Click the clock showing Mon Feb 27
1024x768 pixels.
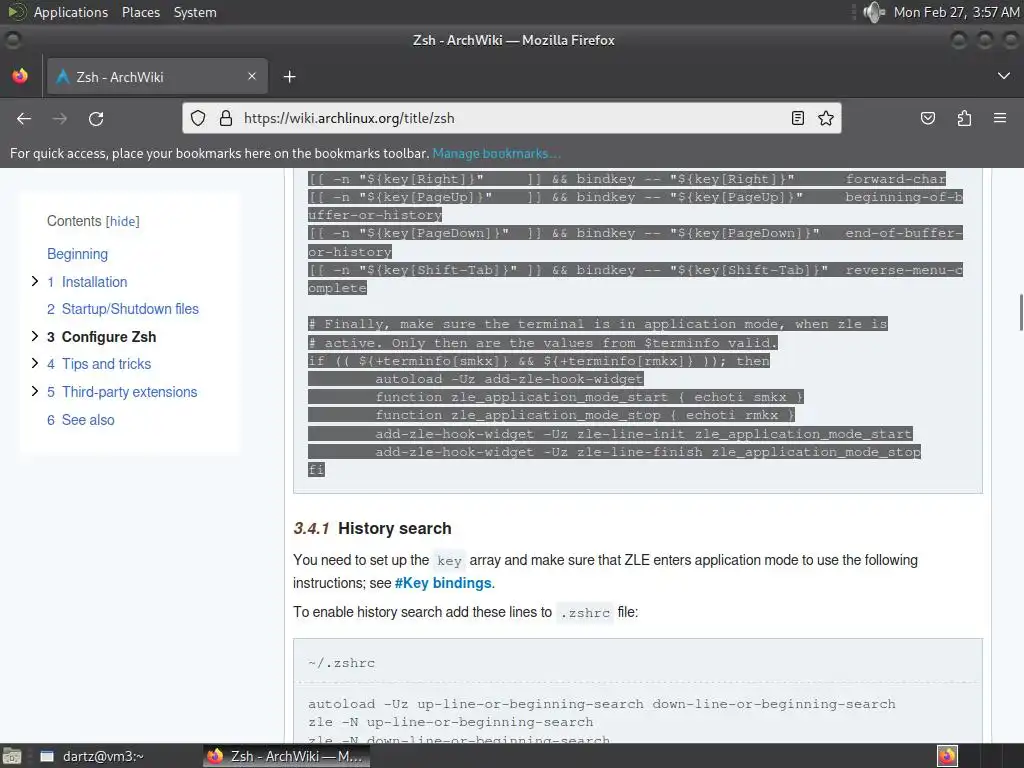click(x=956, y=12)
